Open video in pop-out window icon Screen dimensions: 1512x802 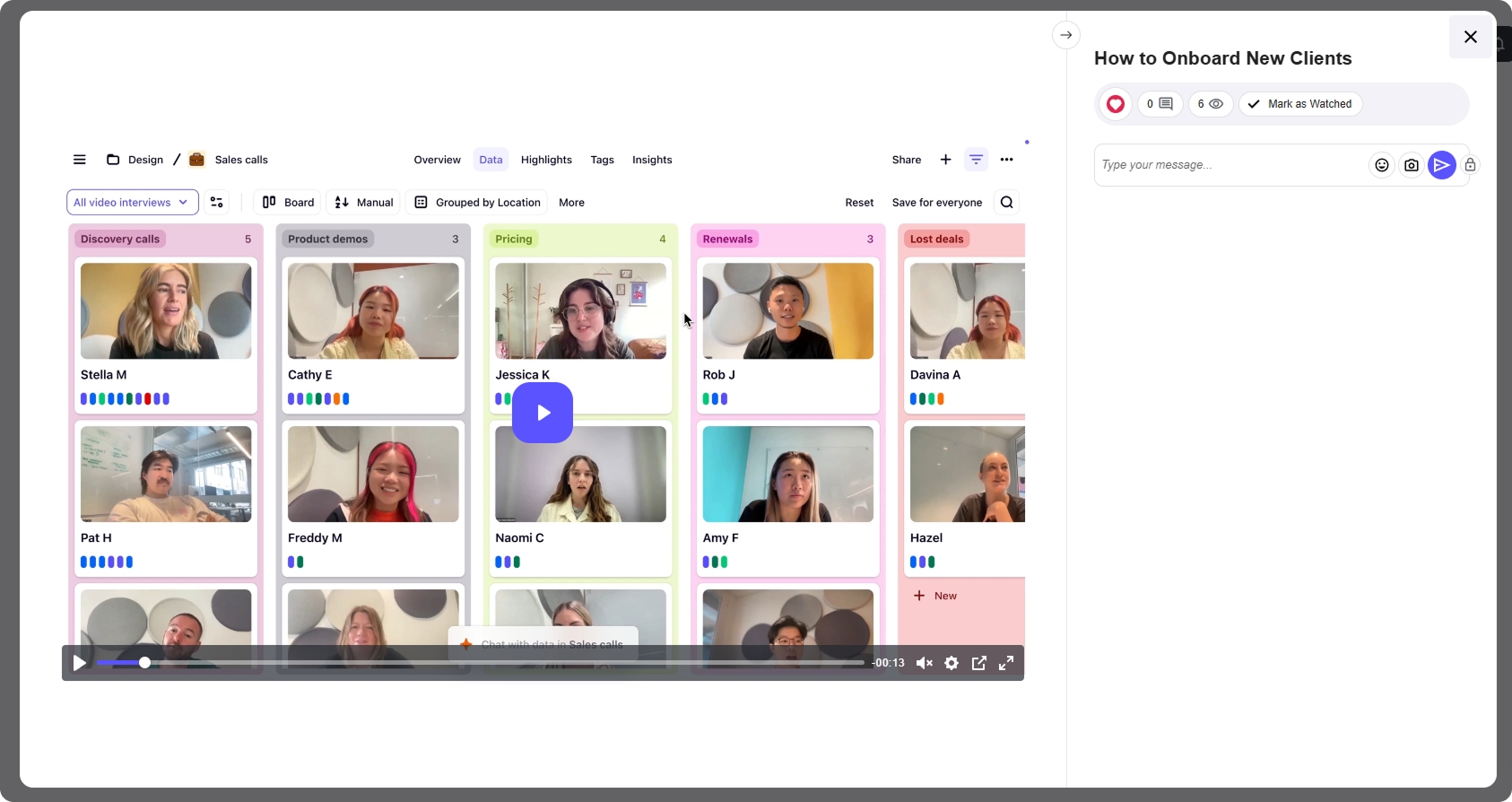(x=979, y=663)
